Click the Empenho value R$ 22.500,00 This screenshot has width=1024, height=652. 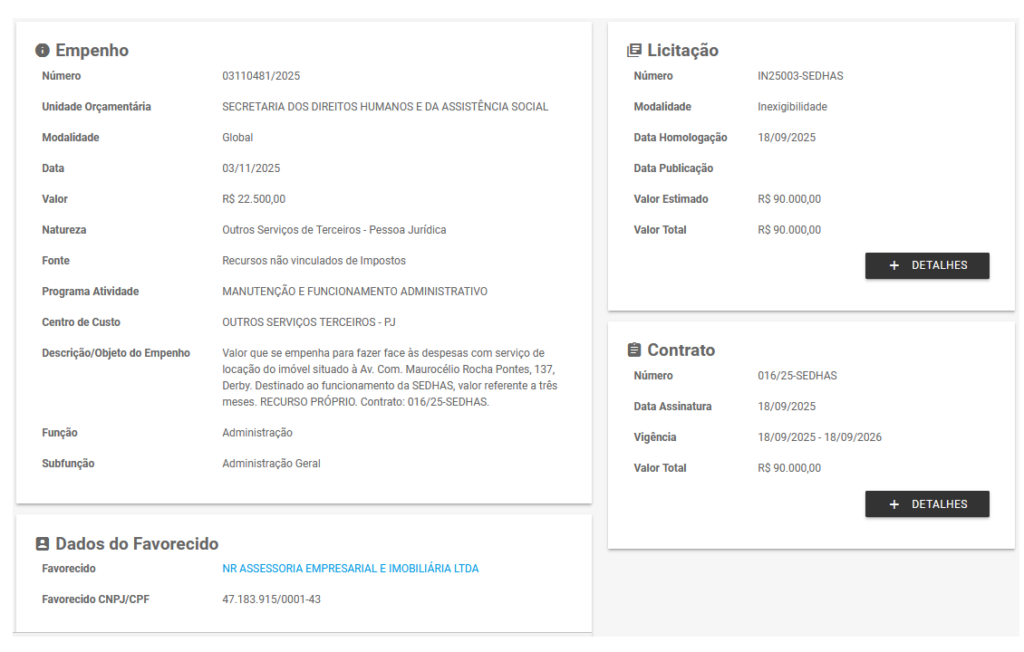click(253, 199)
